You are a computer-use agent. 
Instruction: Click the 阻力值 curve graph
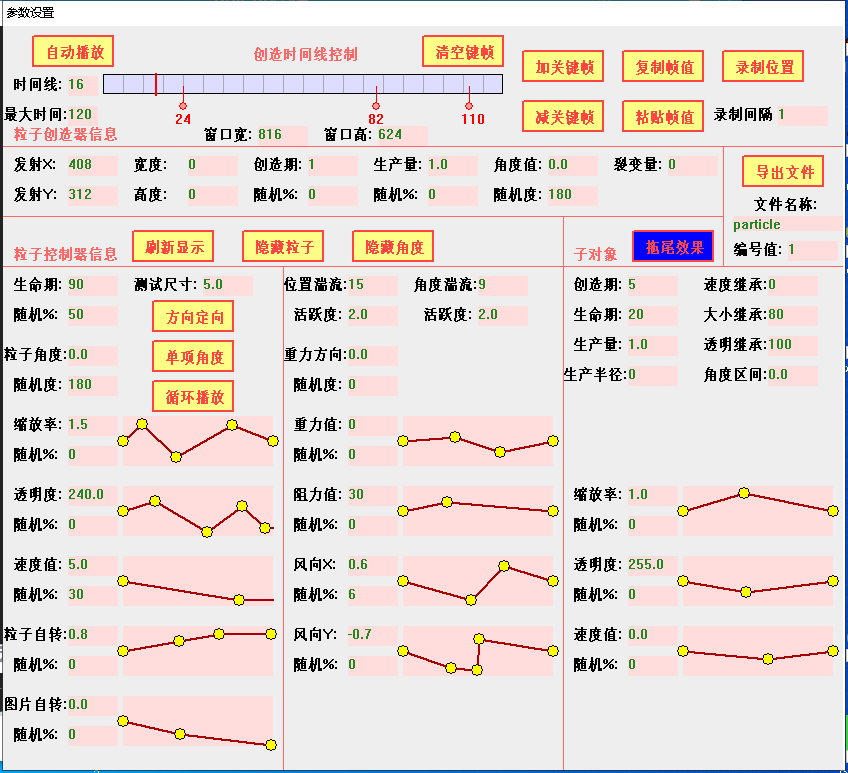[x=478, y=511]
